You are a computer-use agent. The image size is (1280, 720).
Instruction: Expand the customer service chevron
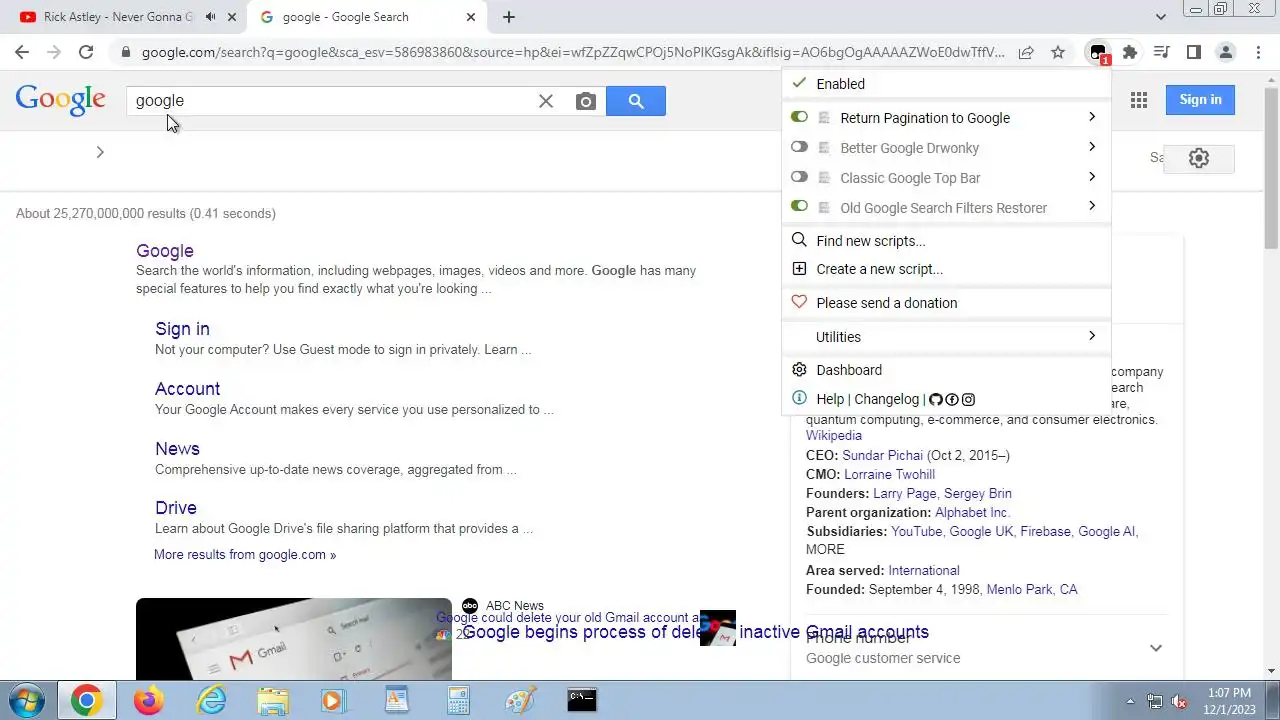[x=1156, y=648]
